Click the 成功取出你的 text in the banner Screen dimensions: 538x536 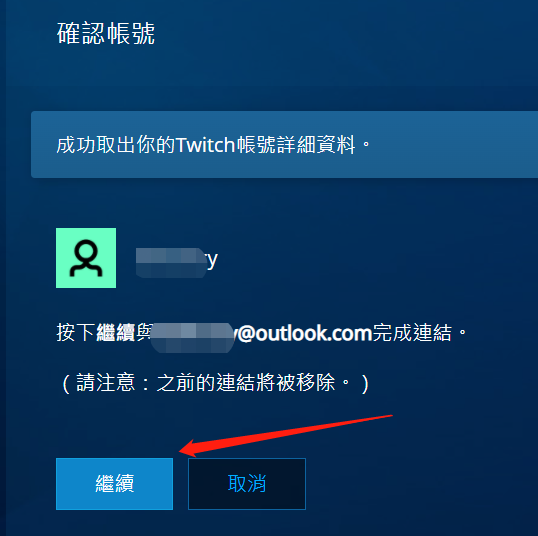[x=116, y=144]
